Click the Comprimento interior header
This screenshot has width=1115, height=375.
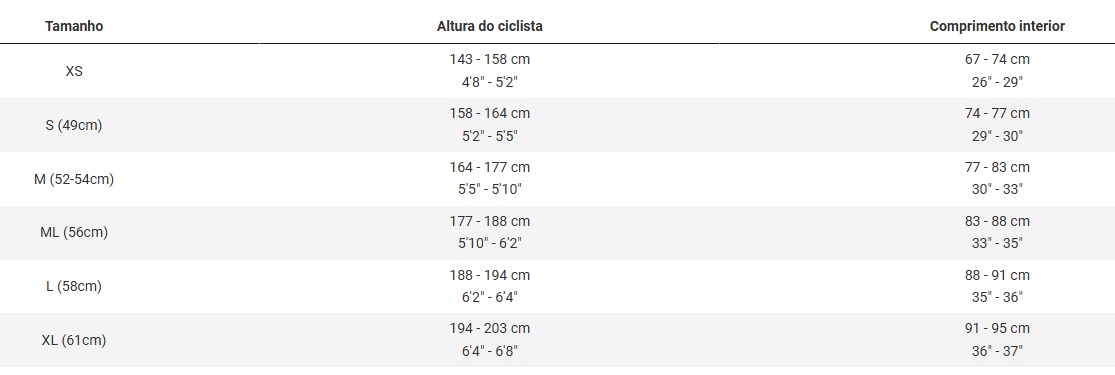click(x=997, y=26)
